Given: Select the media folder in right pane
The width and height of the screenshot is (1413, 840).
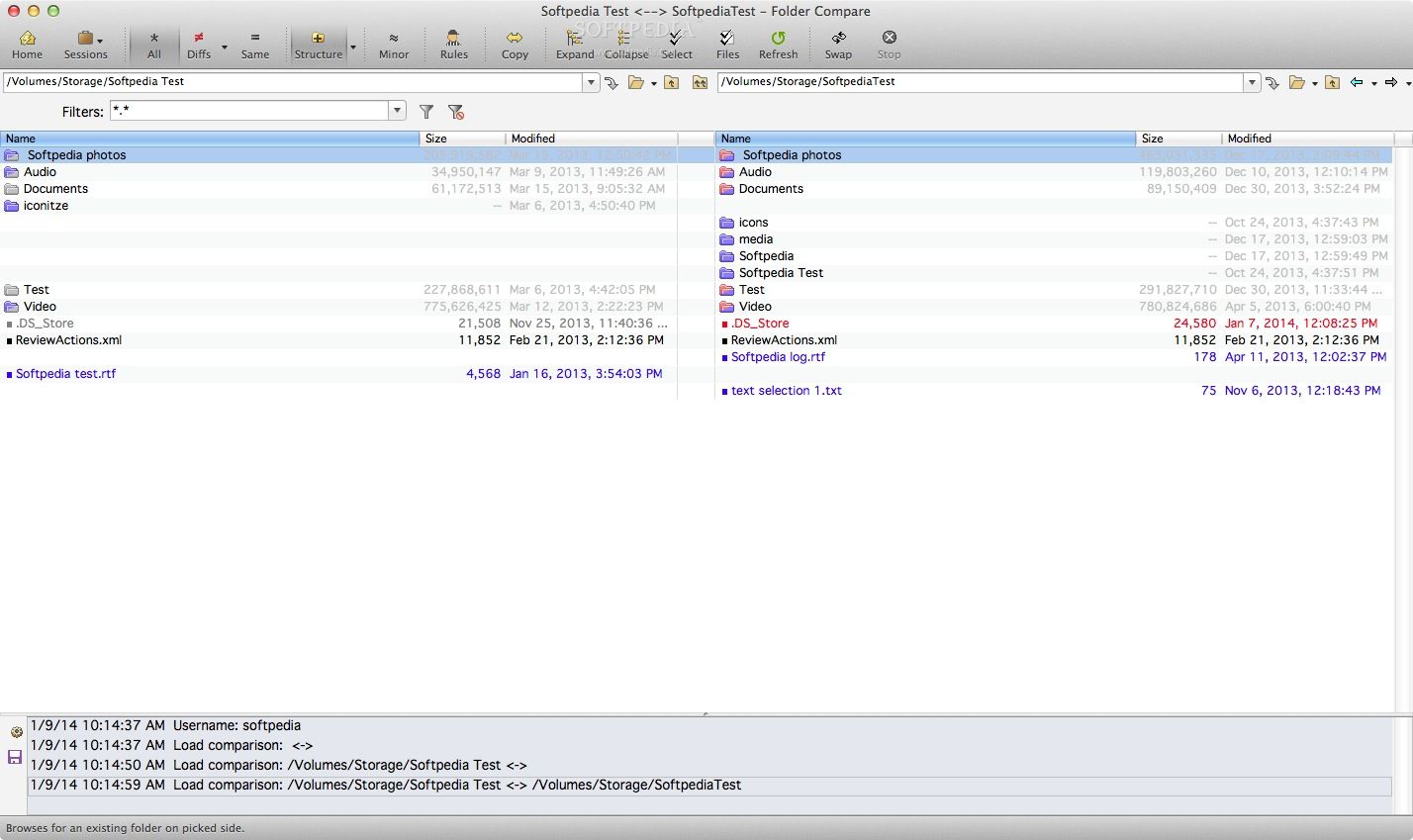Looking at the screenshot, I should click(x=1054, y=239).
